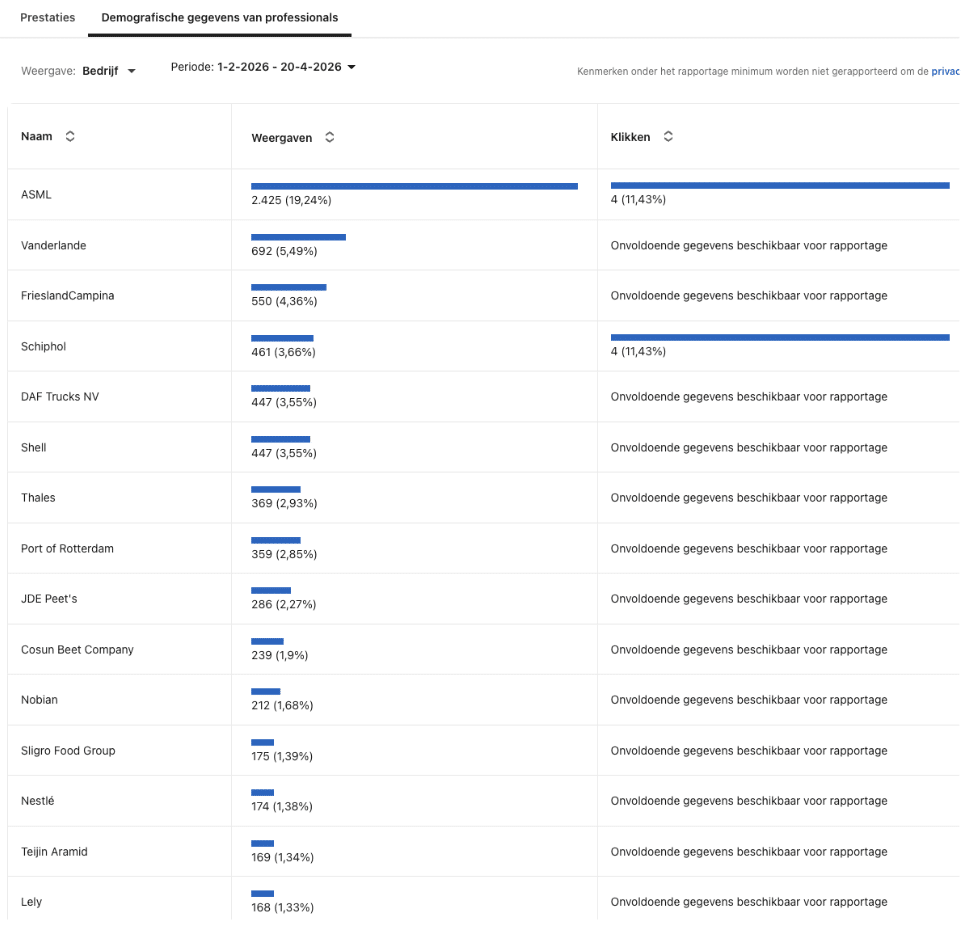Click the ASML klikken bar
This screenshot has height=932, width=980.
[780, 186]
